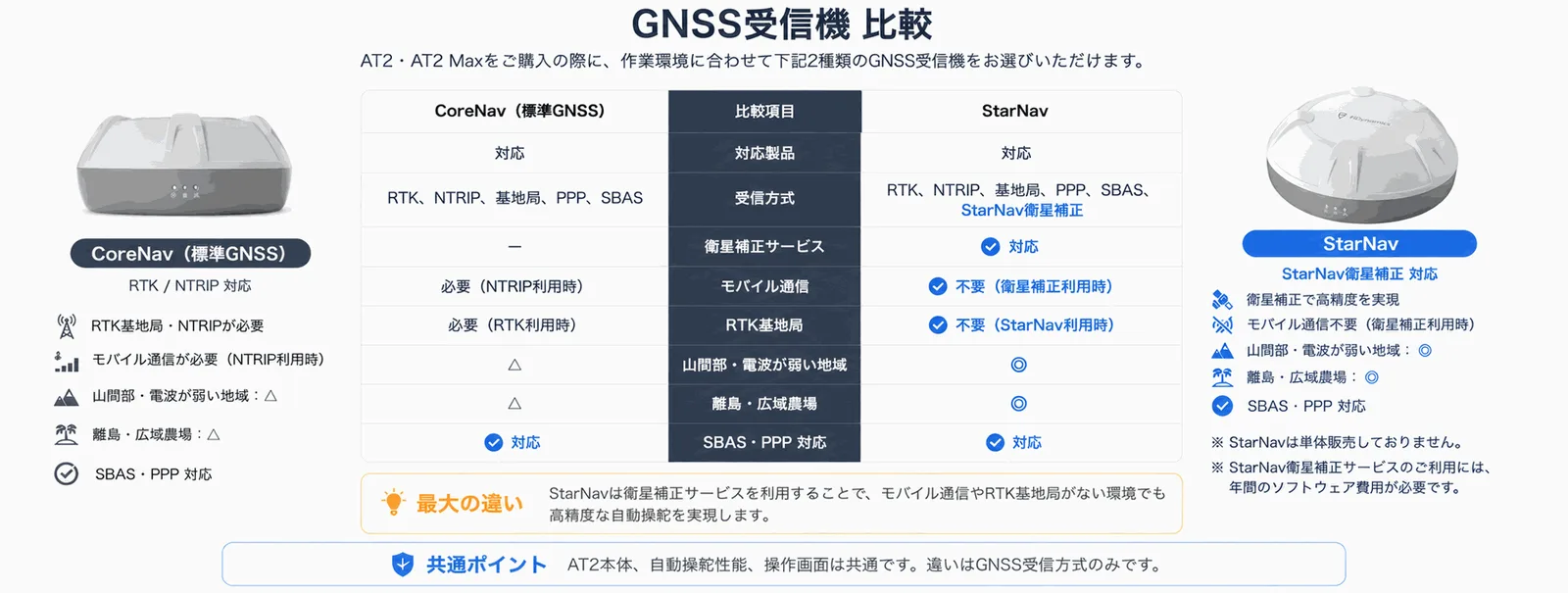The image size is (1568, 593).
Task: Click StarNav's check icon in the SBAS・PPP 対応 row
Action: (995, 443)
